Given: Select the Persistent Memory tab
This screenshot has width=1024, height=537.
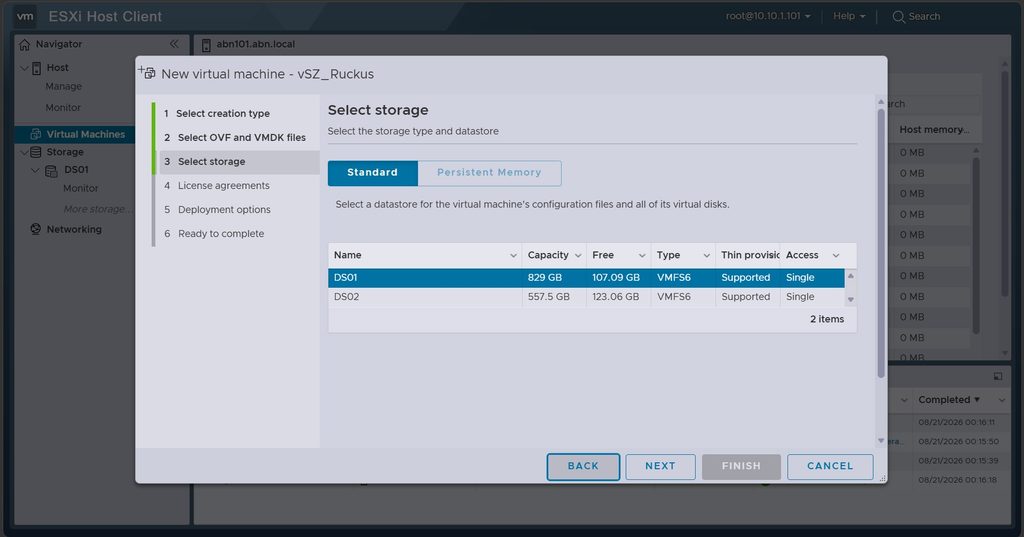Looking at the screenshot, I should tap(489, 172).
